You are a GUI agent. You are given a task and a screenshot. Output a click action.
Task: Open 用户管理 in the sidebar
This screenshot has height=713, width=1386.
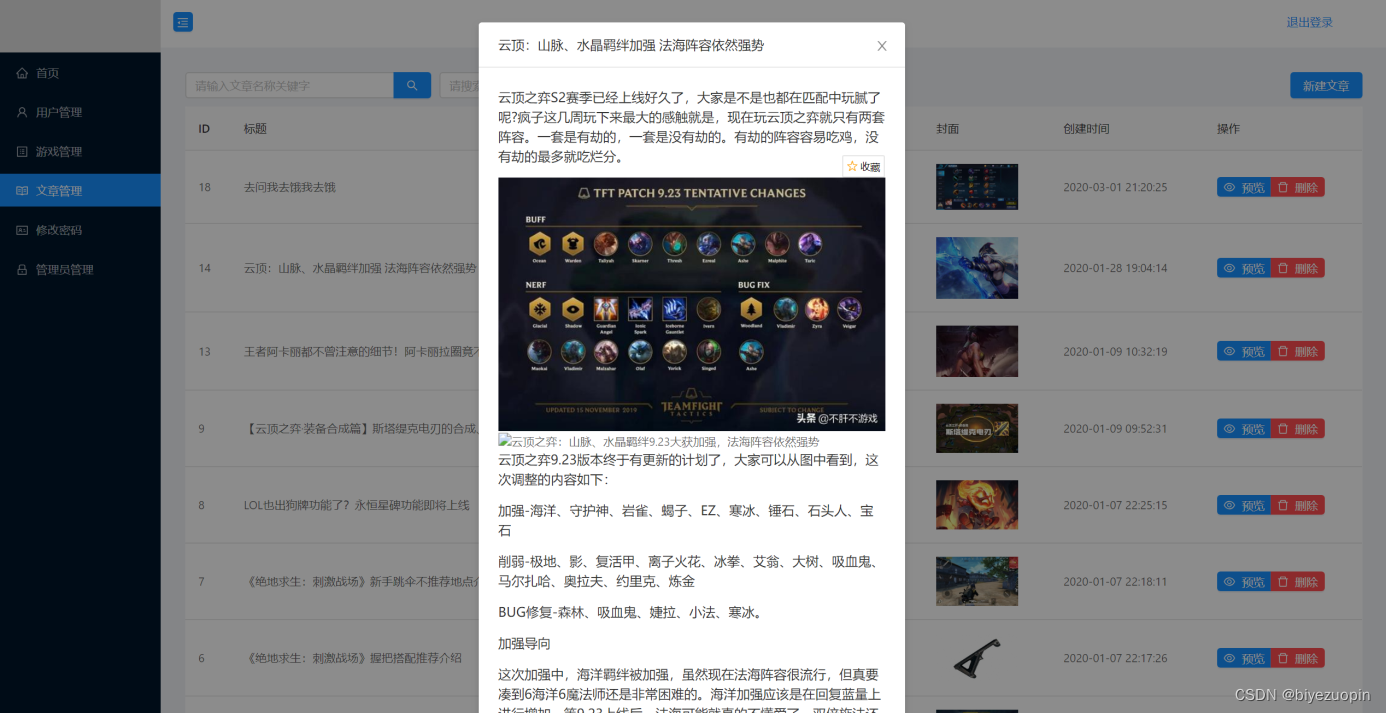pos(80,112)
